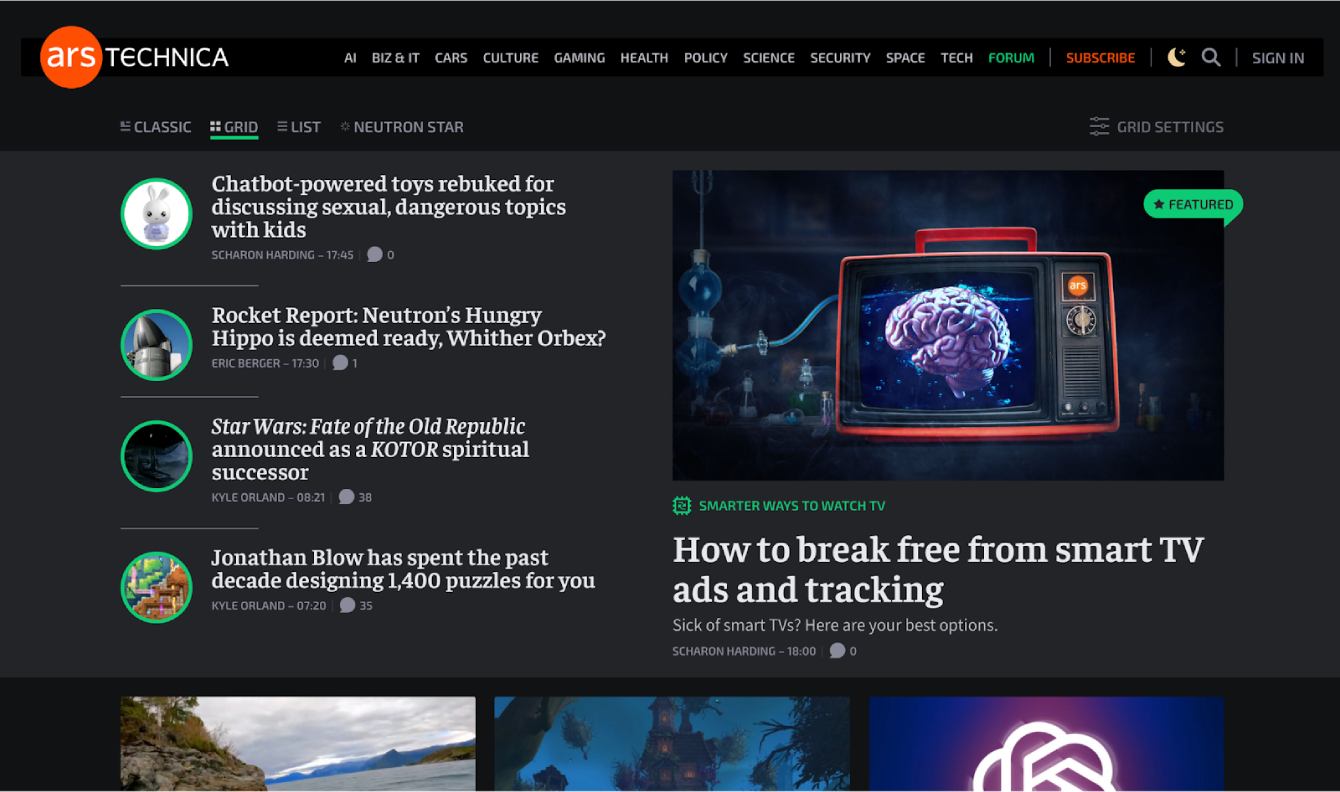Click the Smarter Ways to Watch TV chip icon
Viewport: 1340px width, 792px height.
682,506
